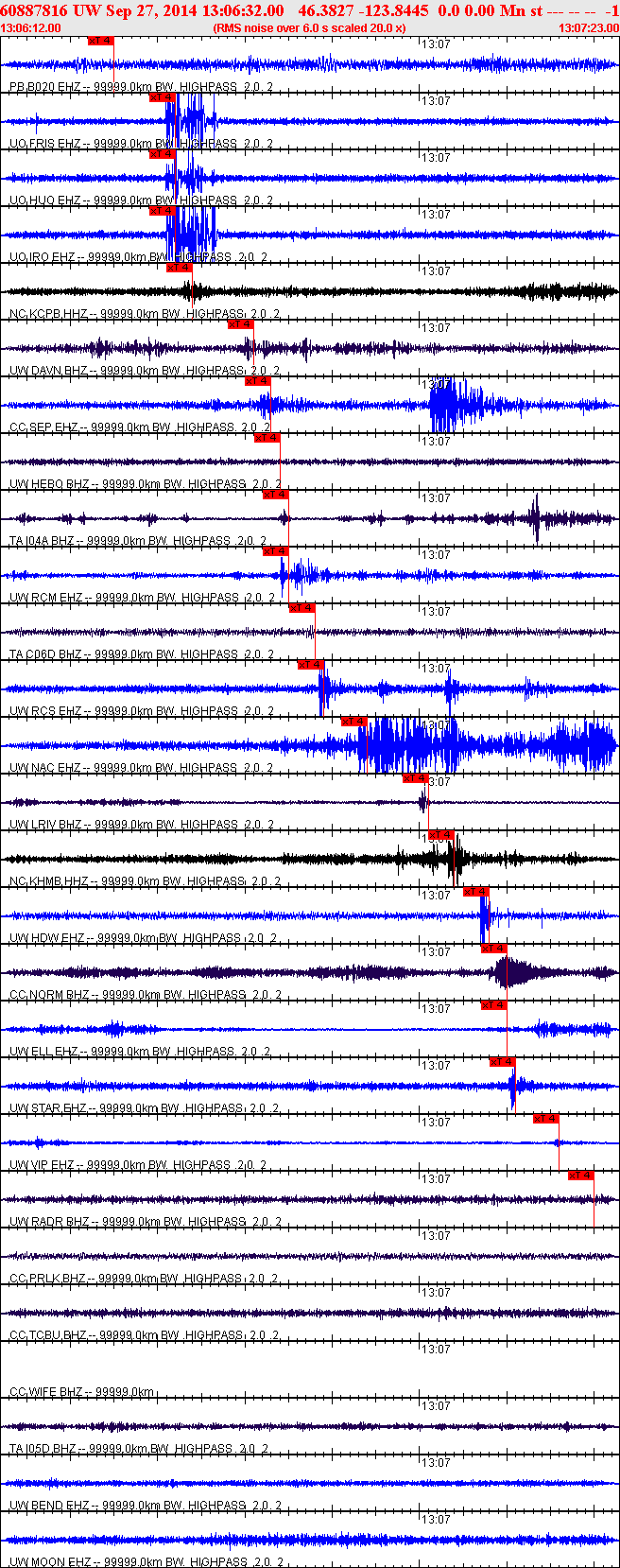This screenshot has width=620, height=1568.
Task: Click the end time 13:07:23.00
Action: [x=589, y=28]
